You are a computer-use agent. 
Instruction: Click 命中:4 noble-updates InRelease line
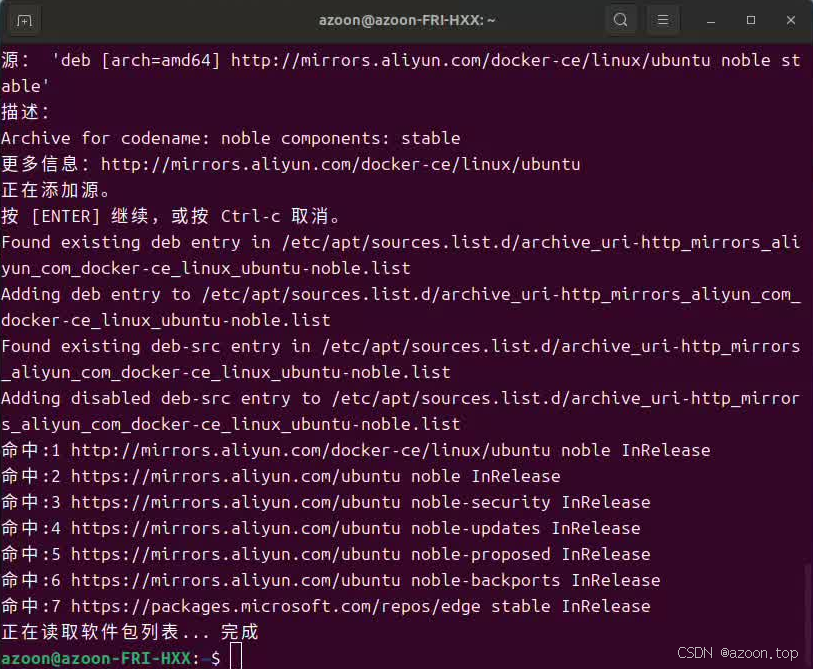pos(320,528)
